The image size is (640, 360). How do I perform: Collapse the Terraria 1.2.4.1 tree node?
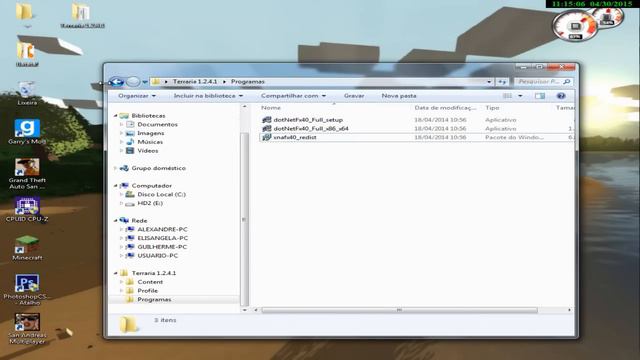coord(116,273)
